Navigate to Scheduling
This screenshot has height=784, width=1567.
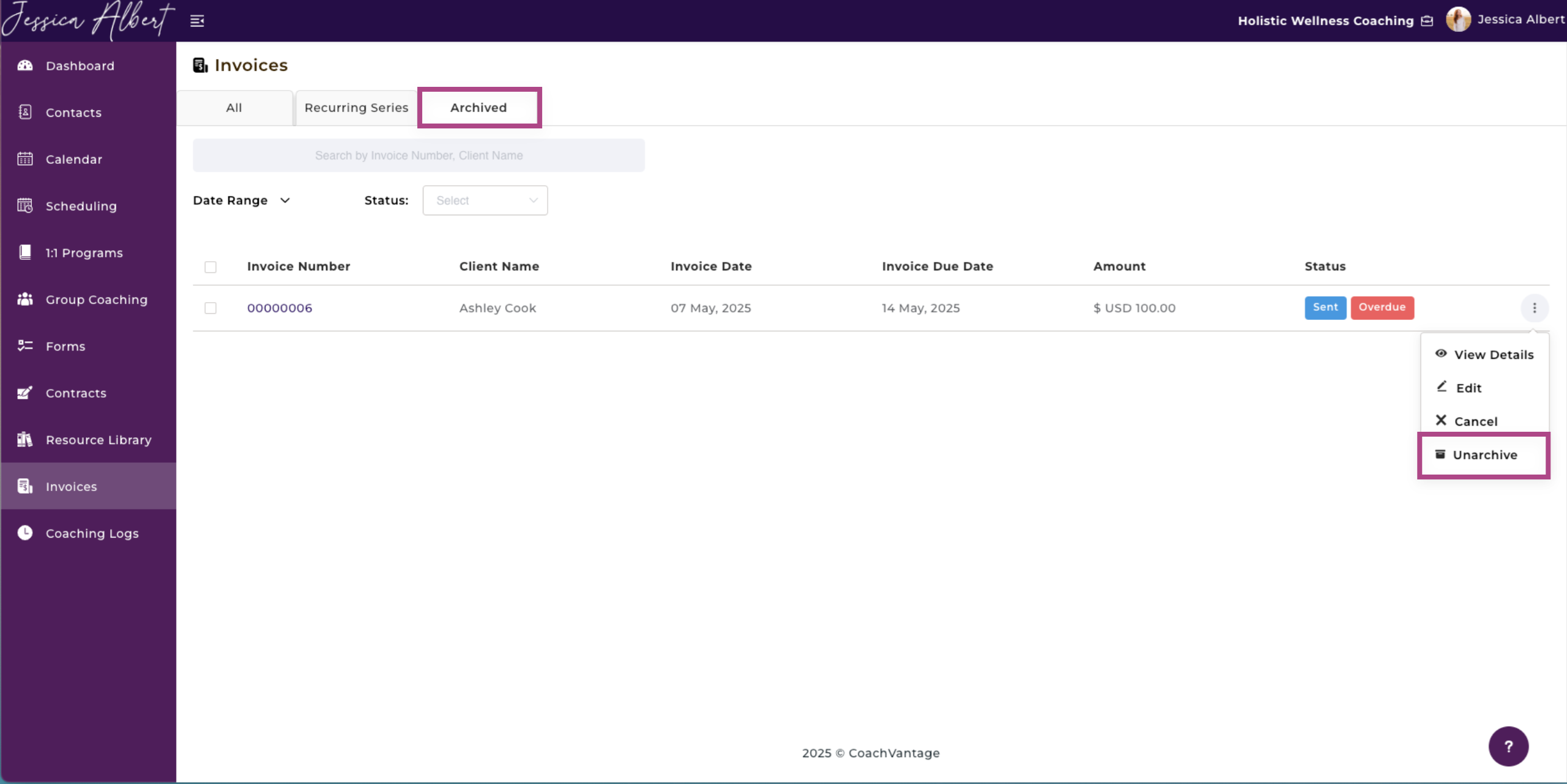(89, 205)
